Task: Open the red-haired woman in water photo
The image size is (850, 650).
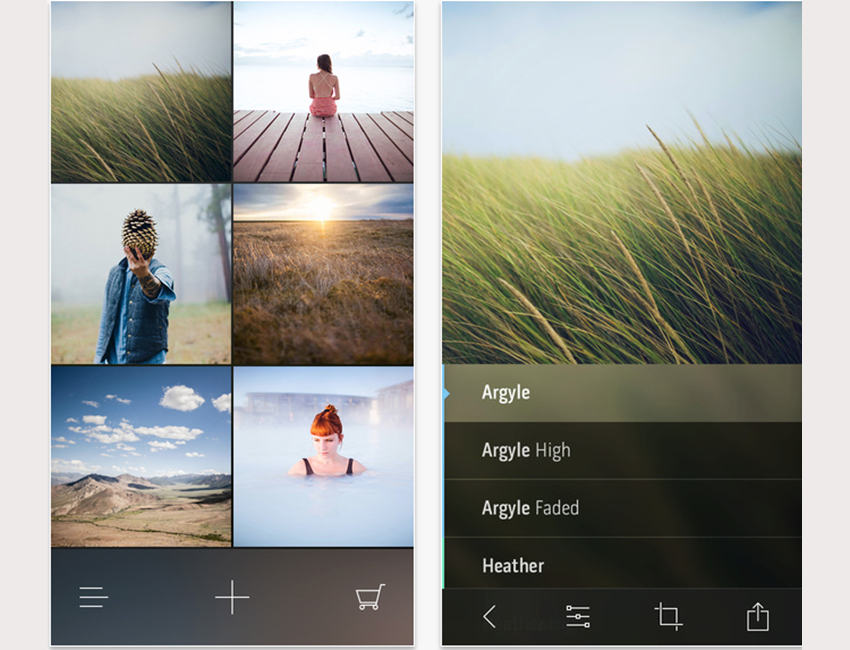Action: pos(323,456)
